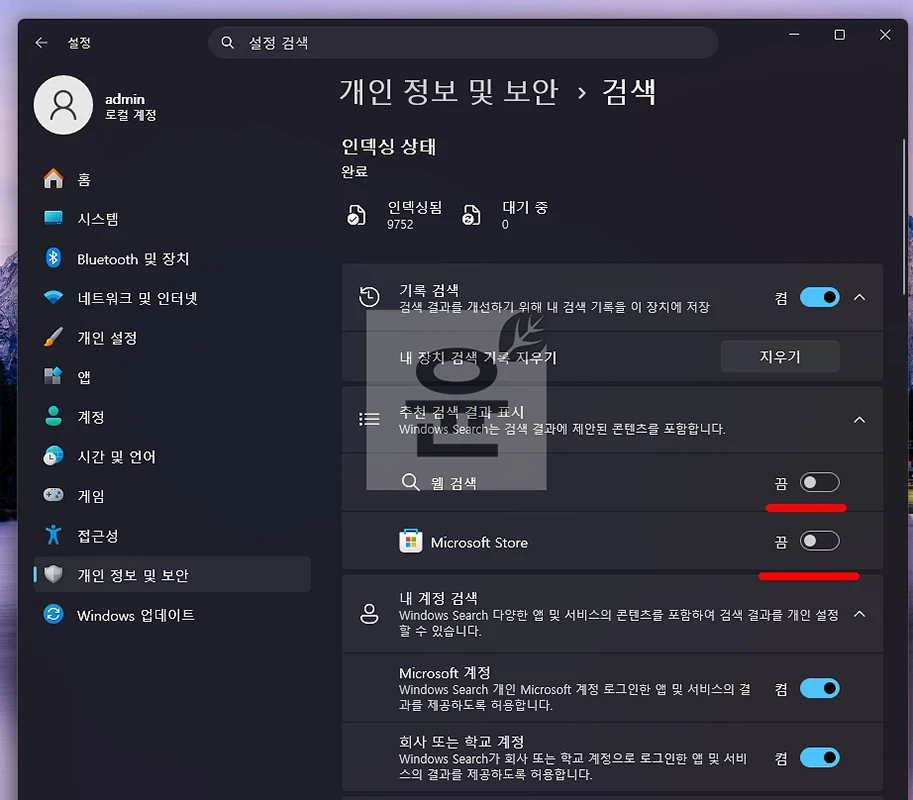Viewport: 913px width, 800px height.
Task: Open 계정 settings page
Action: point(172,416)
